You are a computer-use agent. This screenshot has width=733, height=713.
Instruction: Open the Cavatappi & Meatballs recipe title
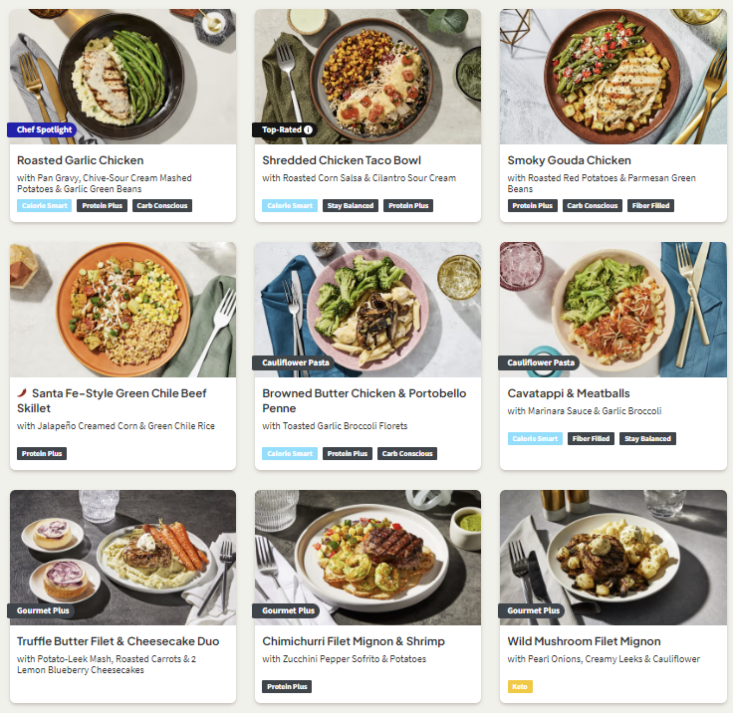(568, 393)
